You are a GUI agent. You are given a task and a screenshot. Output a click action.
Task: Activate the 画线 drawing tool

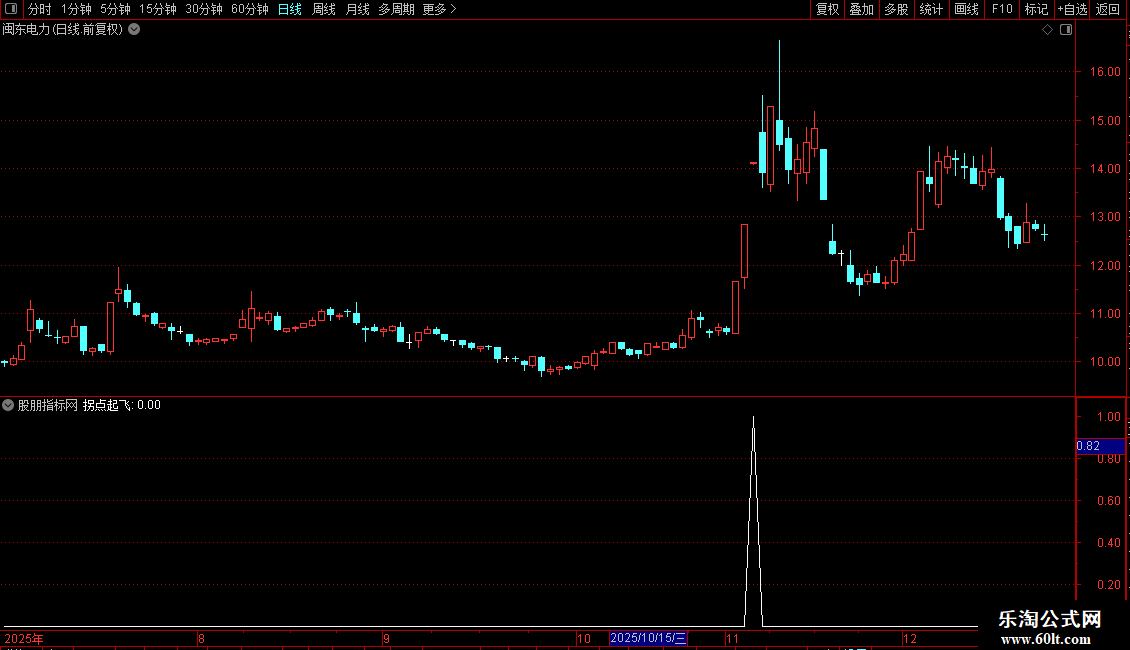(x=966, y=9)
